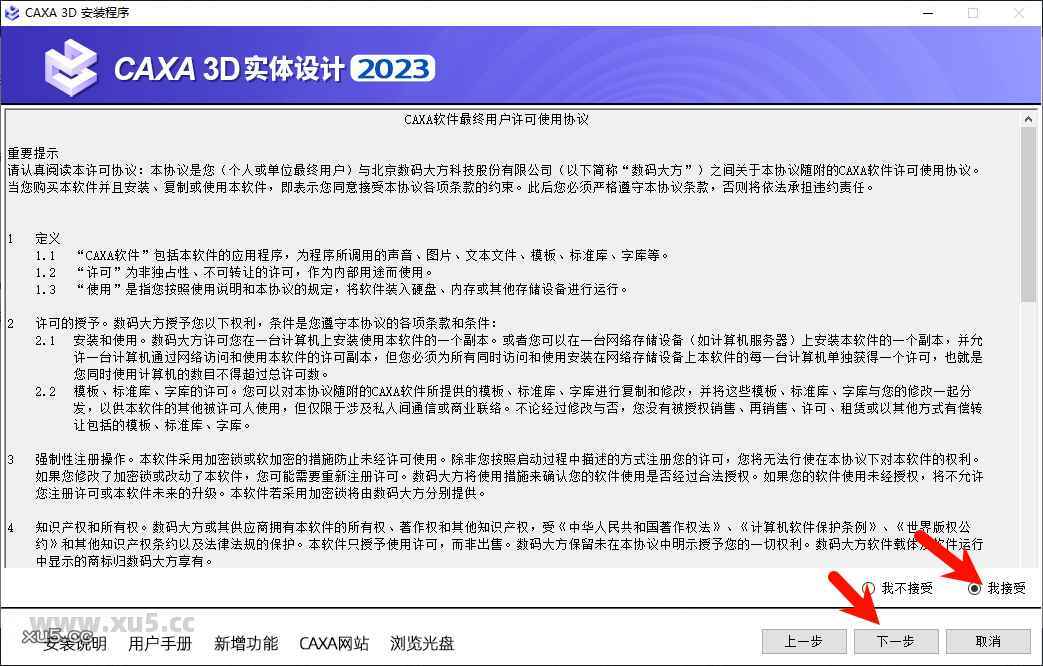
Task: Click the 上一步 button to go back
Action: coord(804,642)
